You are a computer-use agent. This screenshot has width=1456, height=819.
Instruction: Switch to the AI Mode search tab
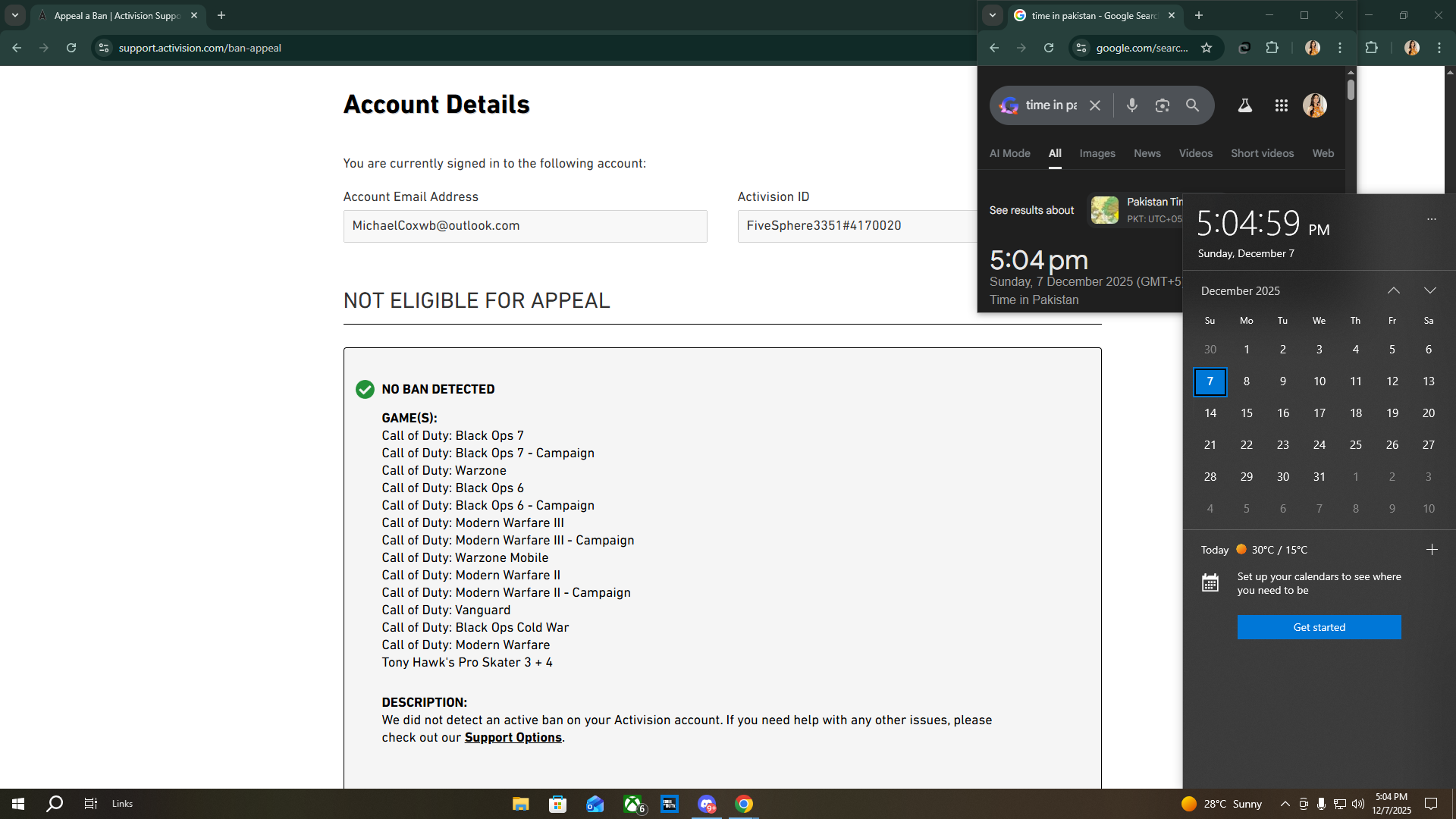(1010, 153)
